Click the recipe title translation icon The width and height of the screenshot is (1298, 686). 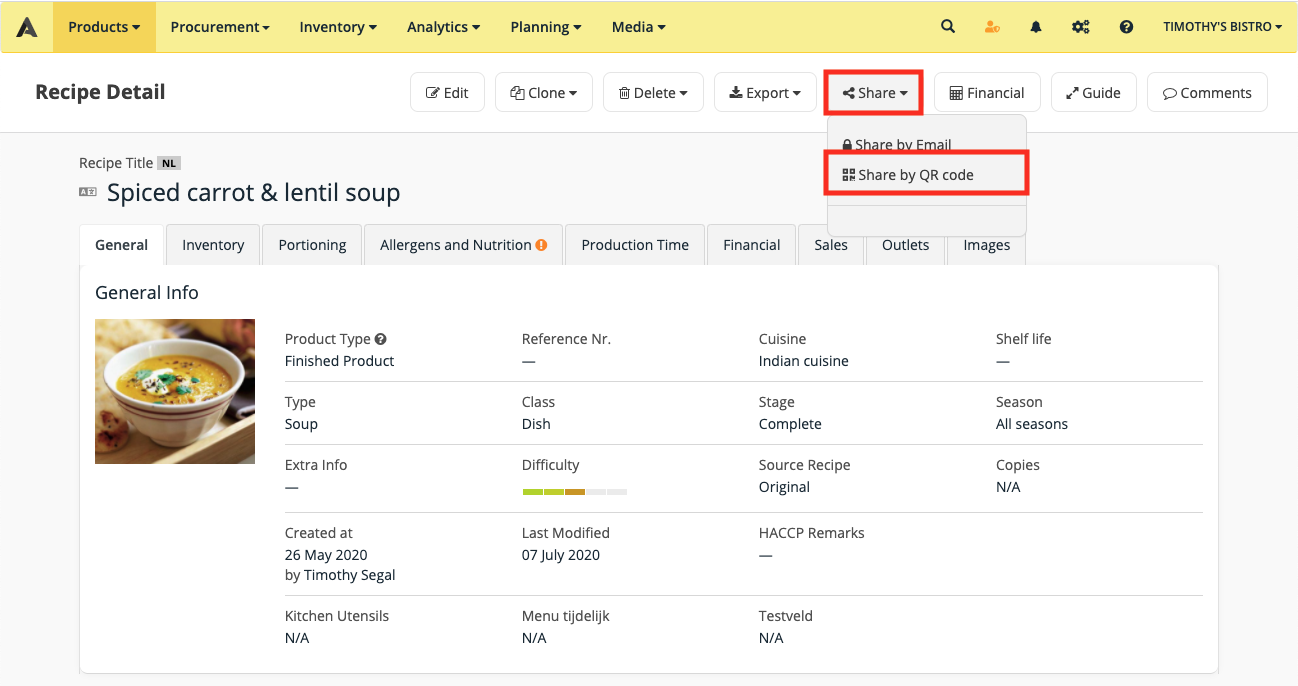pos(88,192)
